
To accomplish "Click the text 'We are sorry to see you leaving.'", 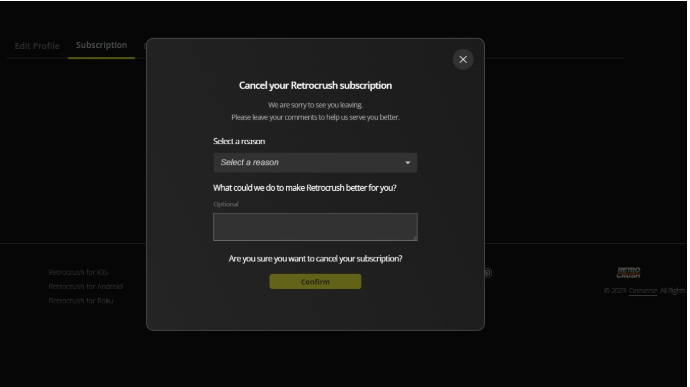I will (315, 105).
